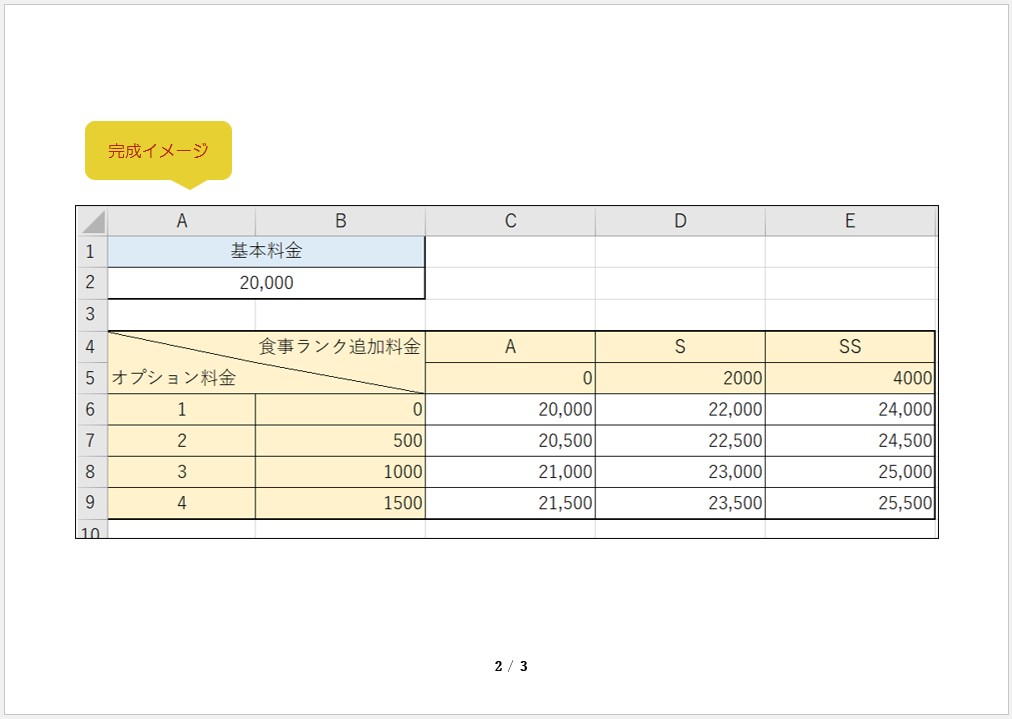Click the 0 cell under rank A

click(510, 378)
